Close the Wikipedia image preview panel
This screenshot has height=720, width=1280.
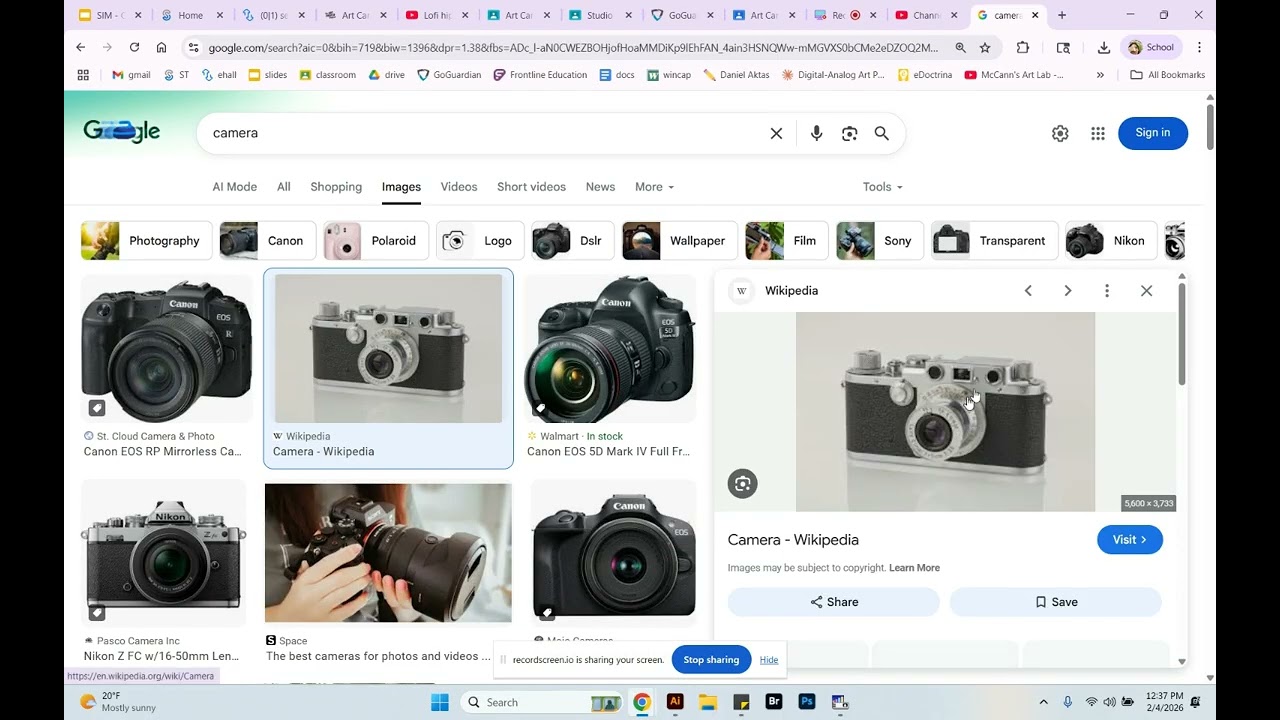1146,291
